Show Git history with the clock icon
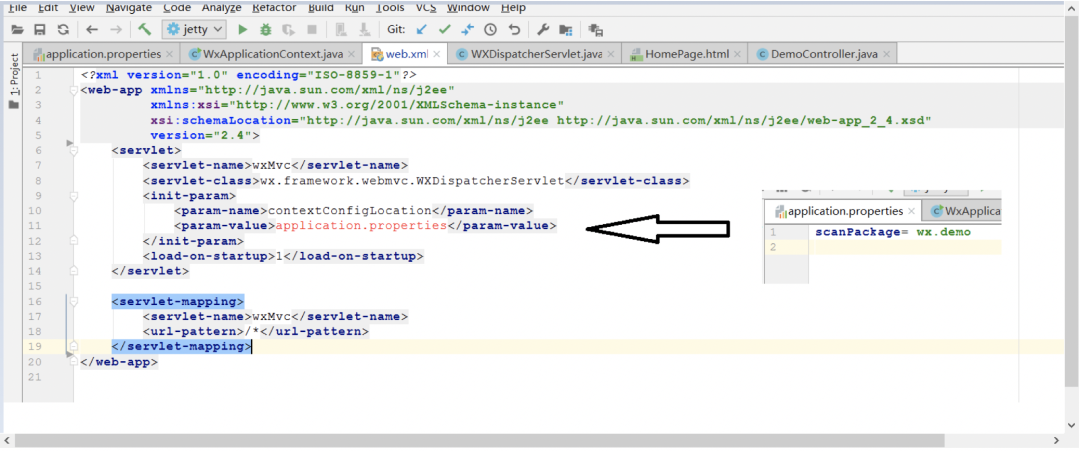Screen dimensions: 1080x451 490,30
